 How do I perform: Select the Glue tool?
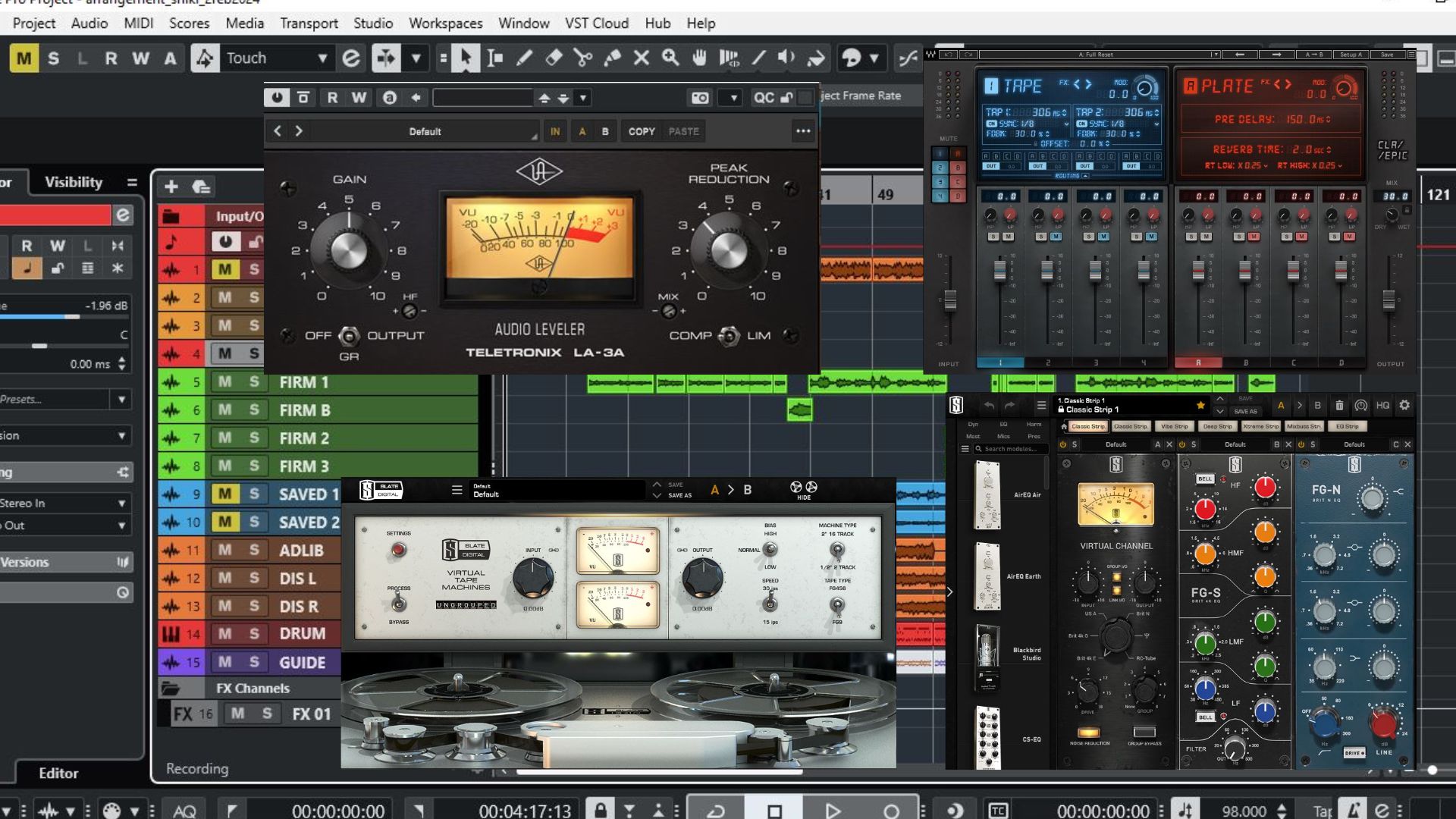click(612, 58)
